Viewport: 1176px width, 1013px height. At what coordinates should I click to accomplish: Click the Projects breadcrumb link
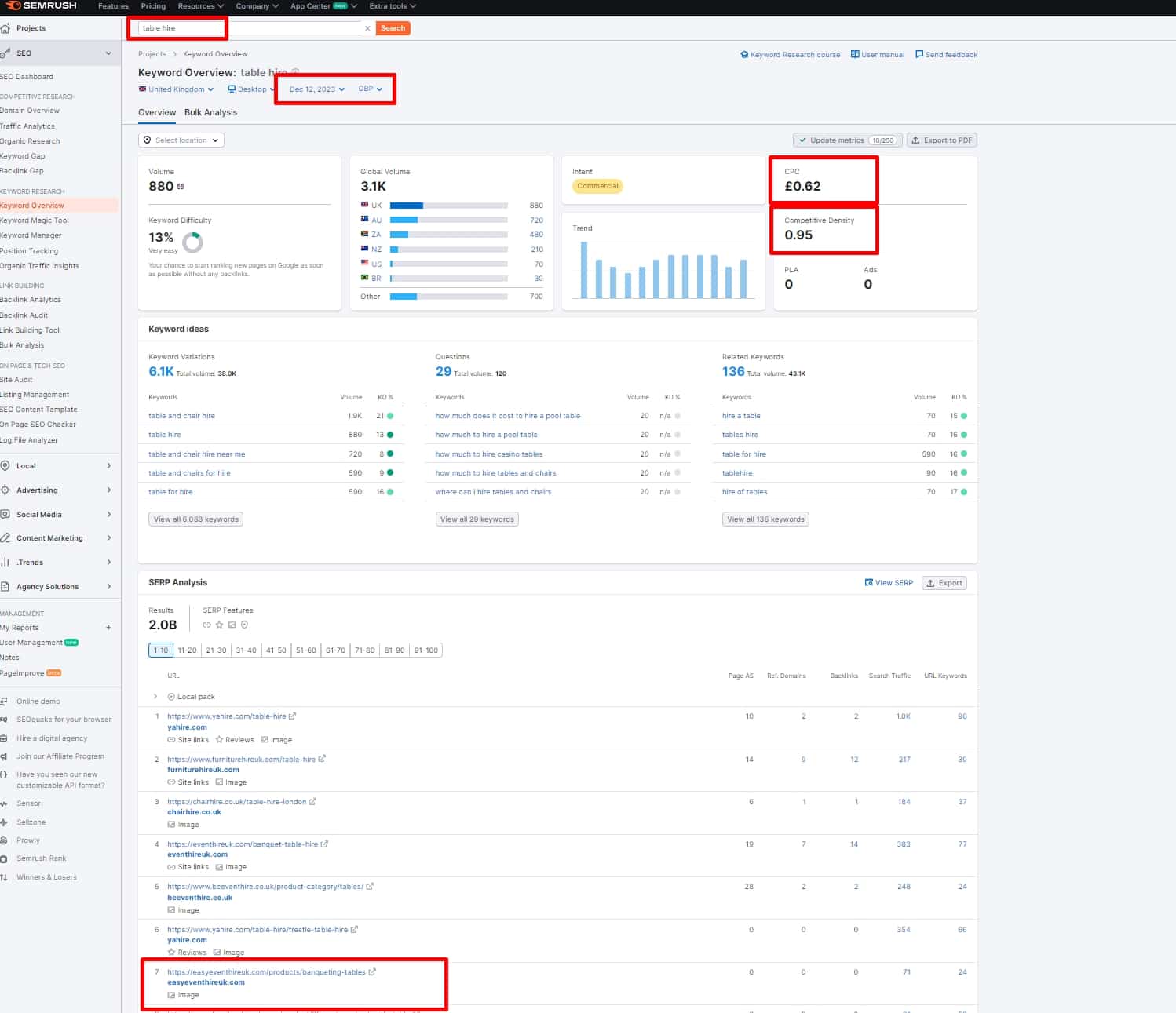pyautogui.click(x=152, y=54)
